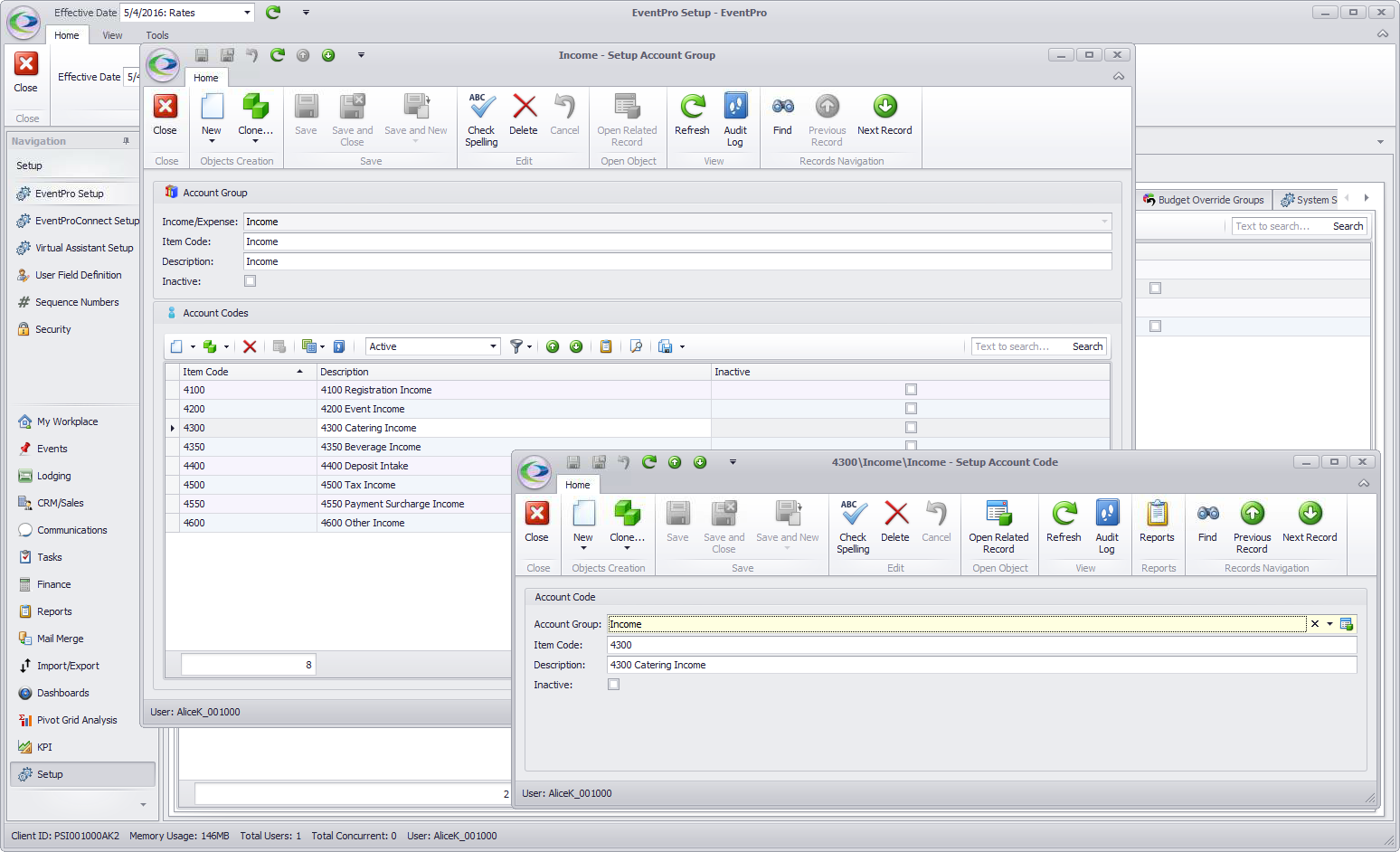Open My Workplace in navigation pane
The height and width of the screenshot is (852, 1400).
tap(67, 421)
